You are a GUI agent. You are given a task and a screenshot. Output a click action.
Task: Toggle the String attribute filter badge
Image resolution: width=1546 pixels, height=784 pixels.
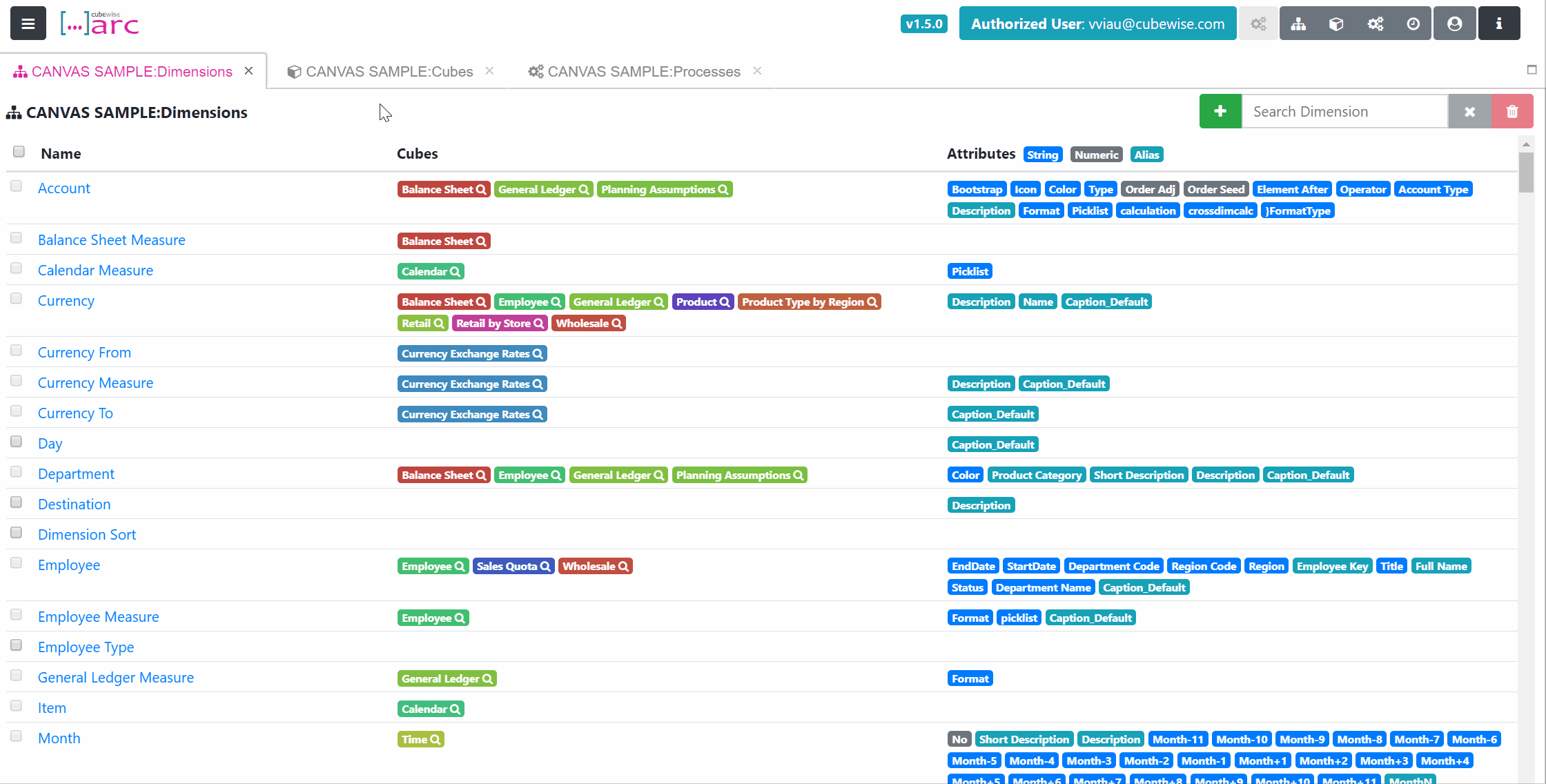click(1042, 155)
